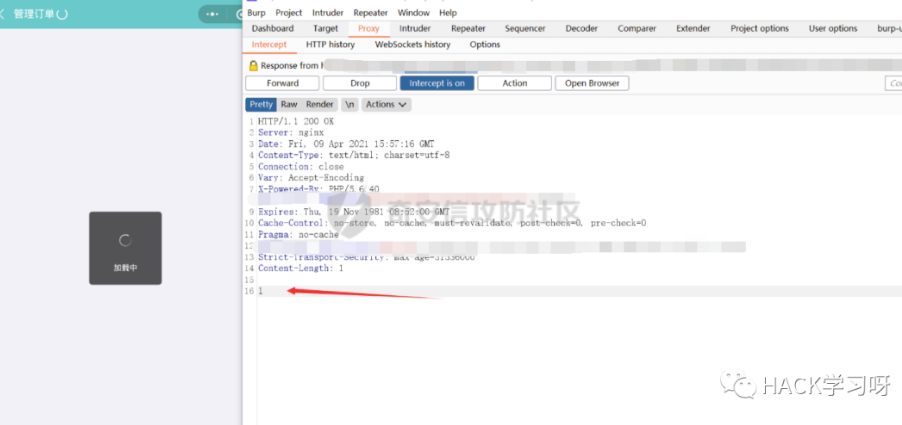
Task: Click the Forward button
Action: coord(282,83)
